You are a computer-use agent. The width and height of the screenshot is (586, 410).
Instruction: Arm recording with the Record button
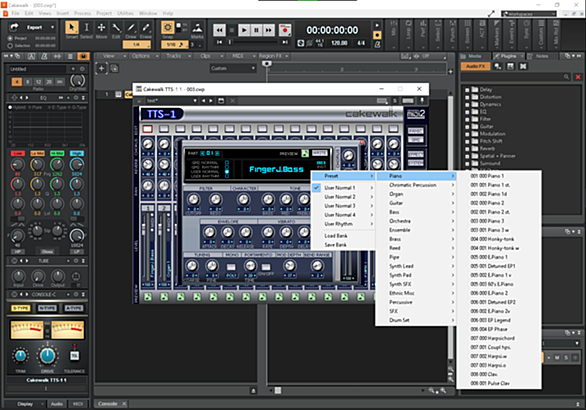click(x=285, y=30)
